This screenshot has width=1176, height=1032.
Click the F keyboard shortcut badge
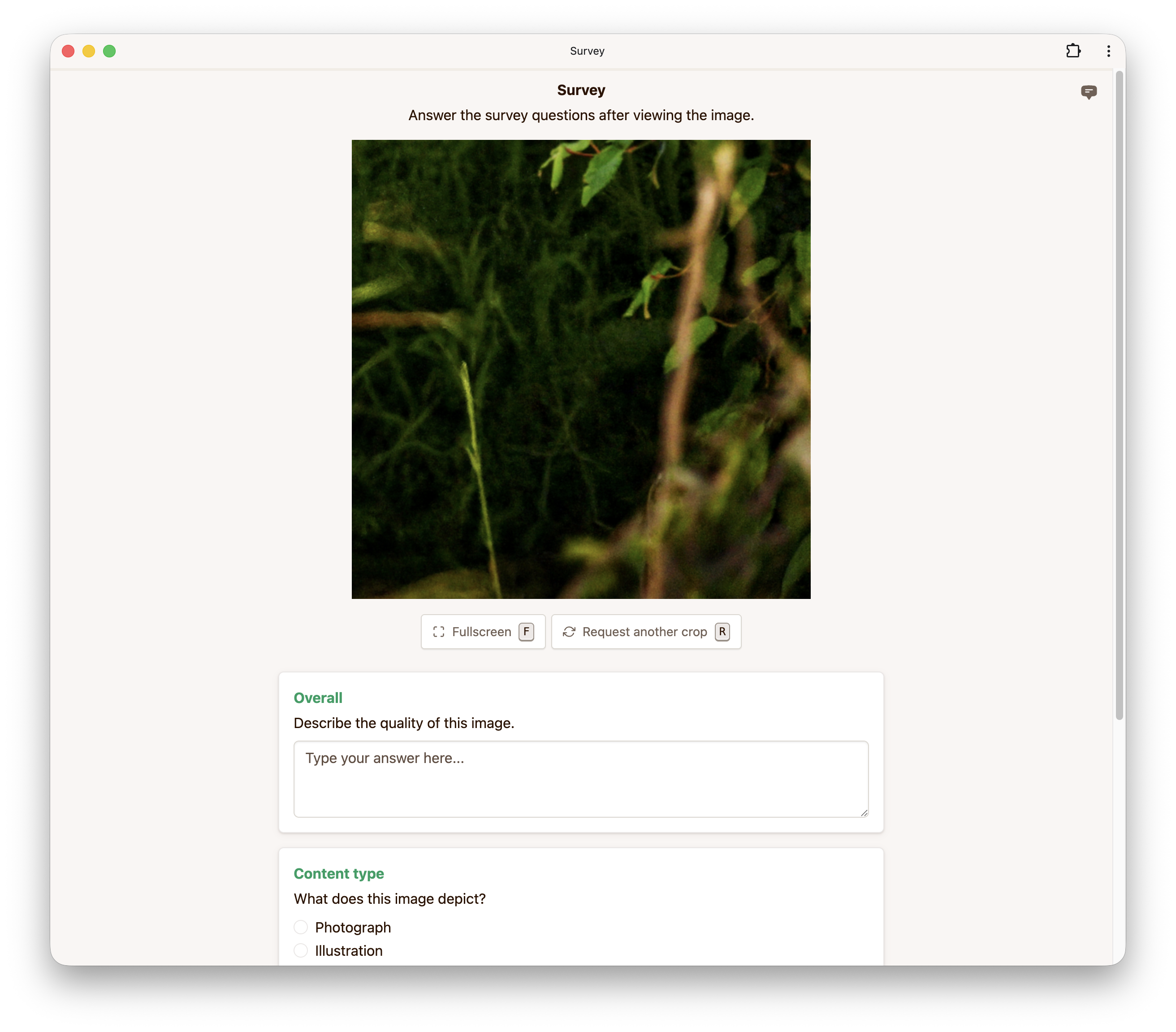click(525, 631)
